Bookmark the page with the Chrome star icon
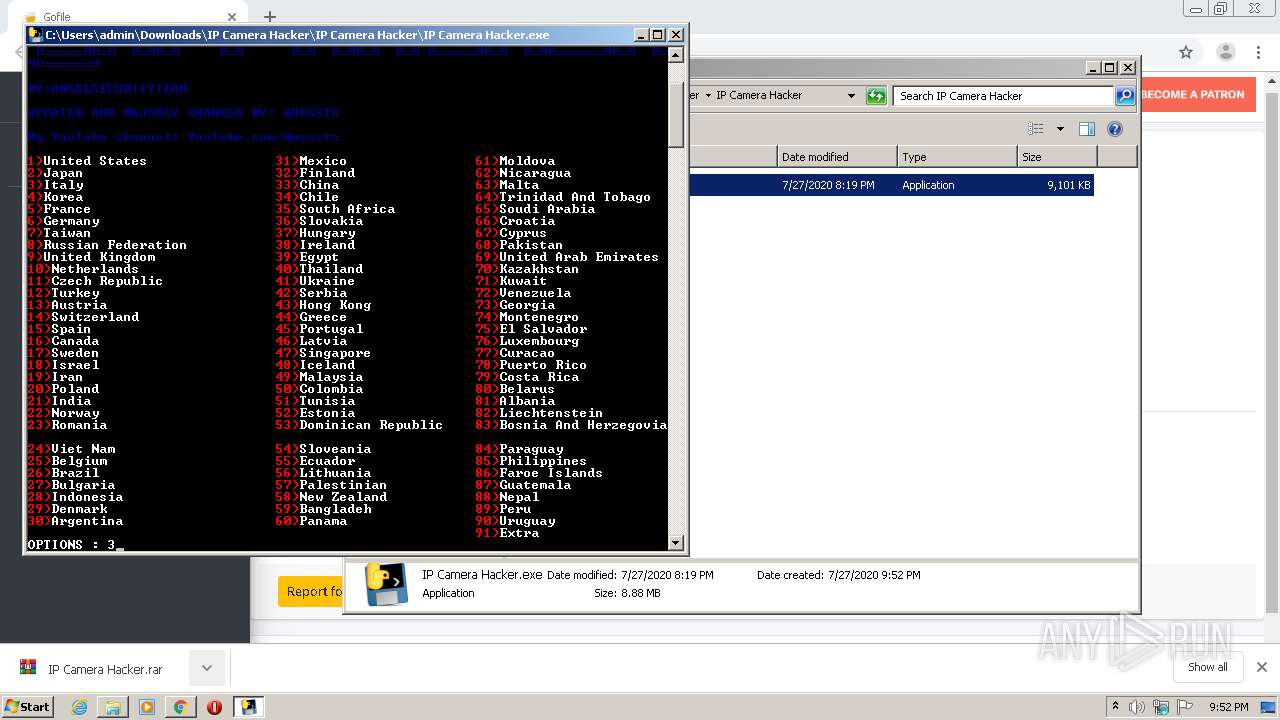 [x=1186, y=52]
